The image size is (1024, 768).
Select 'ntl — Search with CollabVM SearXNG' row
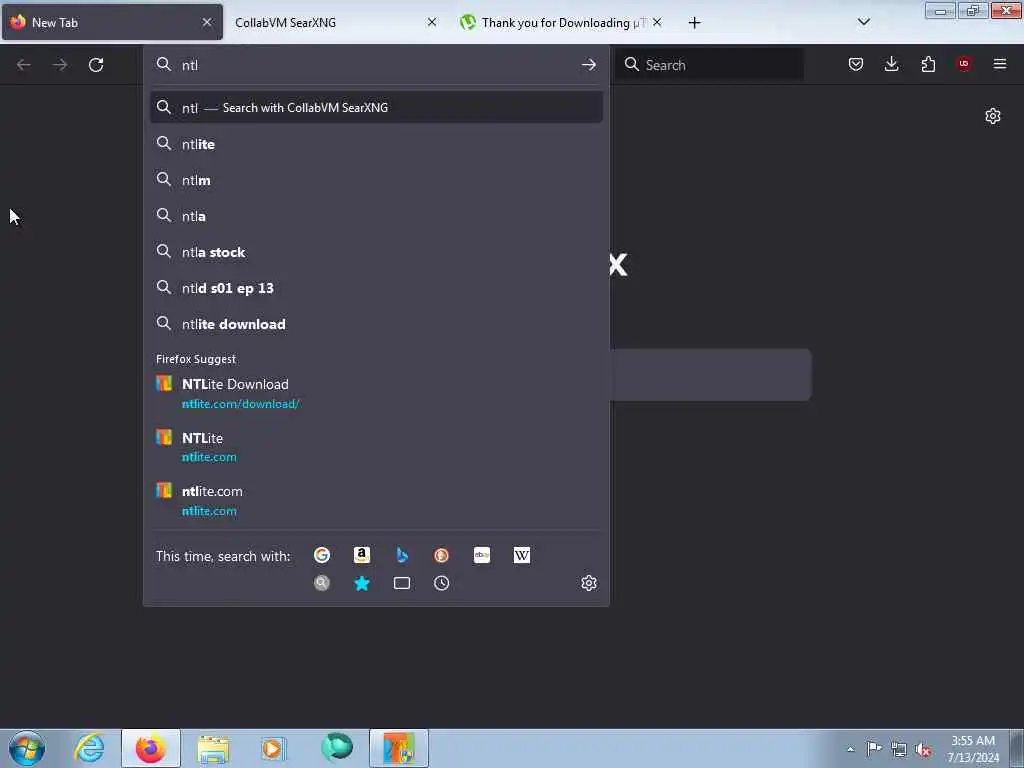[376, 108]
